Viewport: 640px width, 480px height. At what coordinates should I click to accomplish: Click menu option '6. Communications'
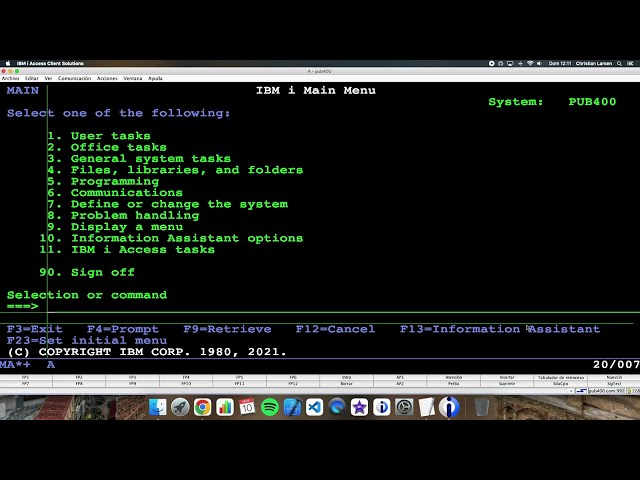pyautogui.click(x=115, y=193)
